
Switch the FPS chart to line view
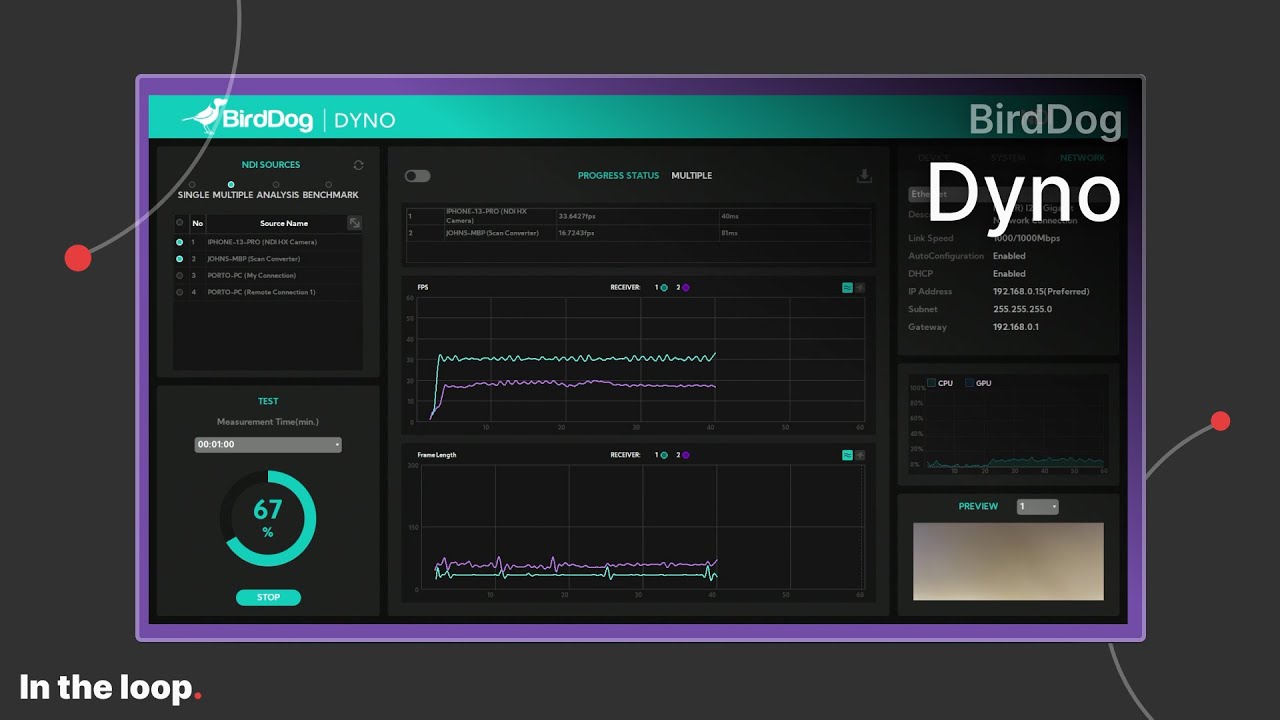848,287
